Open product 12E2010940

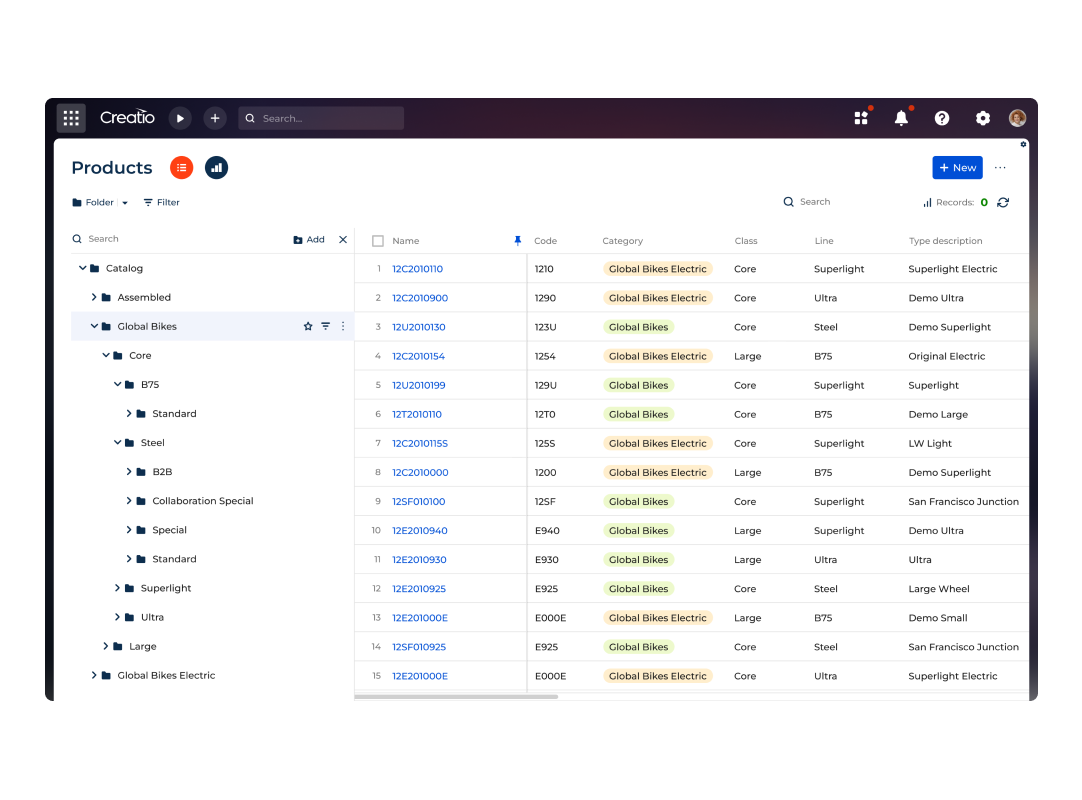coord(420,531)
